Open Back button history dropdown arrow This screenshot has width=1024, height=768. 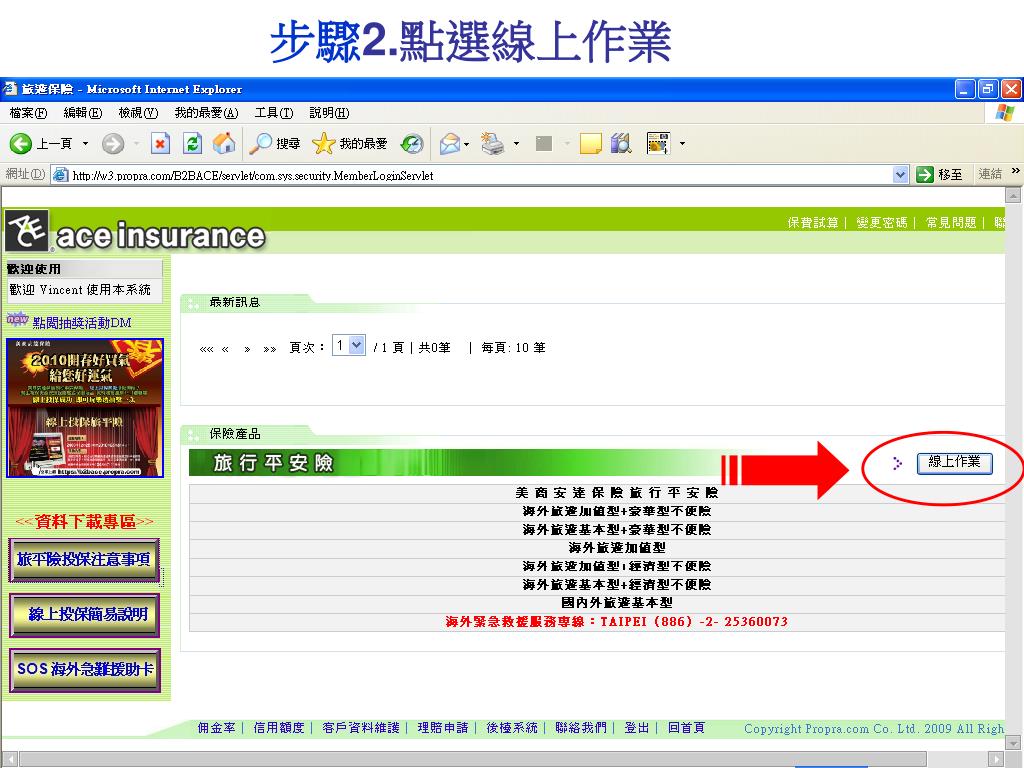(x=86, y=144)
